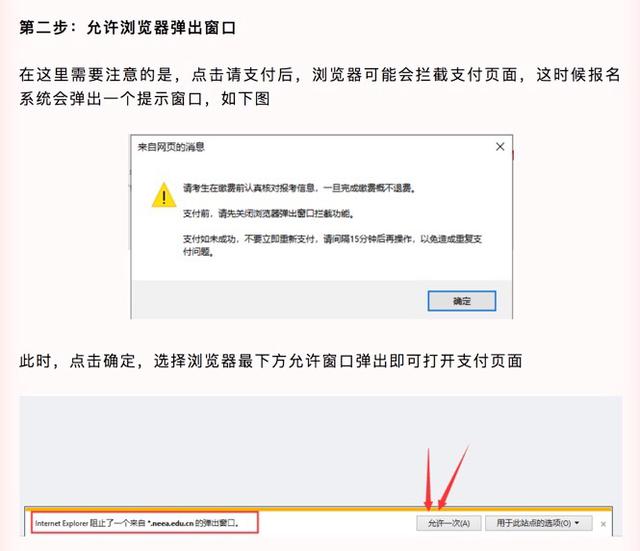Click the 支付前，请先关闭浏览器 message line

point(268,213)
